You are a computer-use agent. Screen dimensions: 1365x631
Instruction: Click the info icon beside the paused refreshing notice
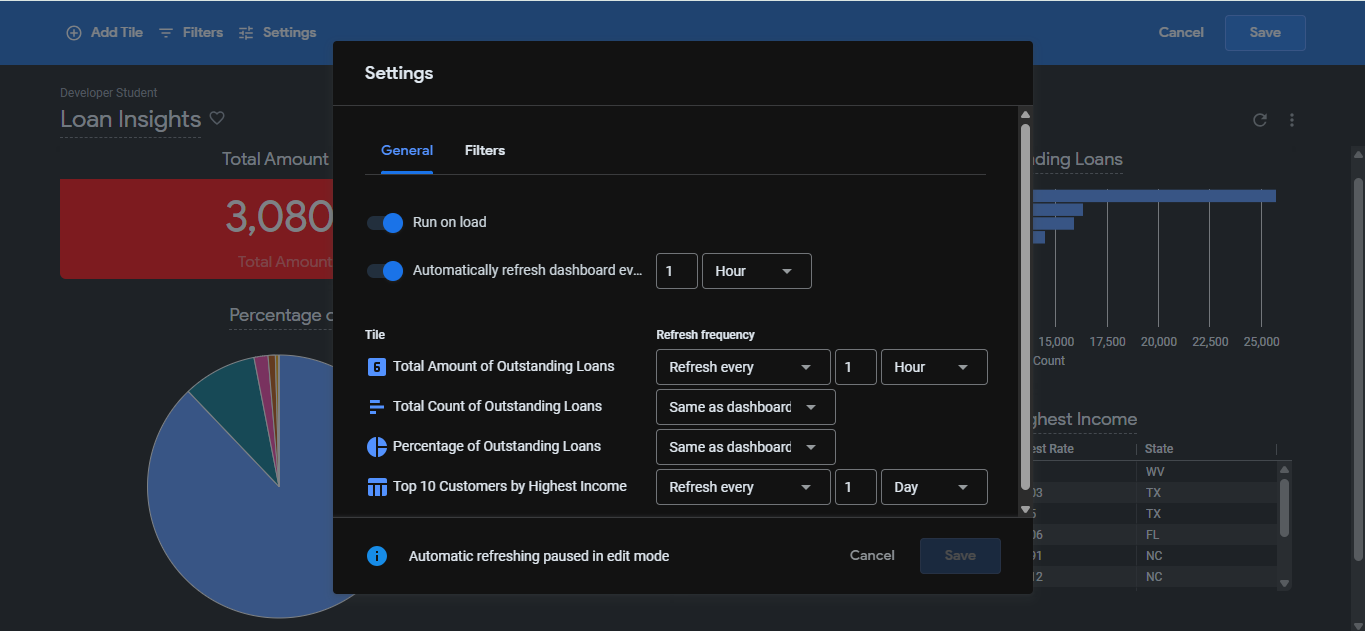(x=377, y=556)
